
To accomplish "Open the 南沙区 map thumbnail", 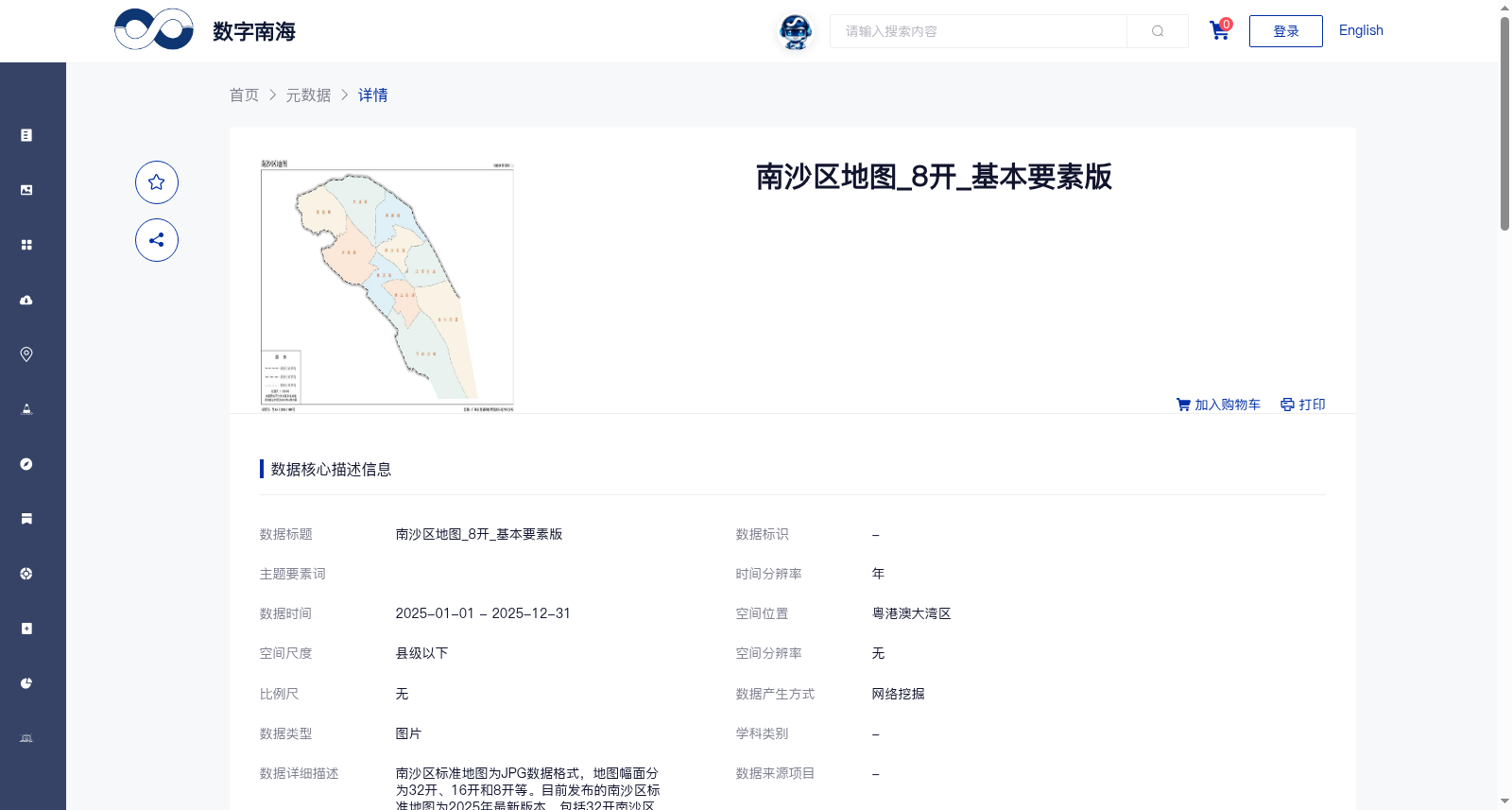I will pyautogui.click(x=387, y=286).
